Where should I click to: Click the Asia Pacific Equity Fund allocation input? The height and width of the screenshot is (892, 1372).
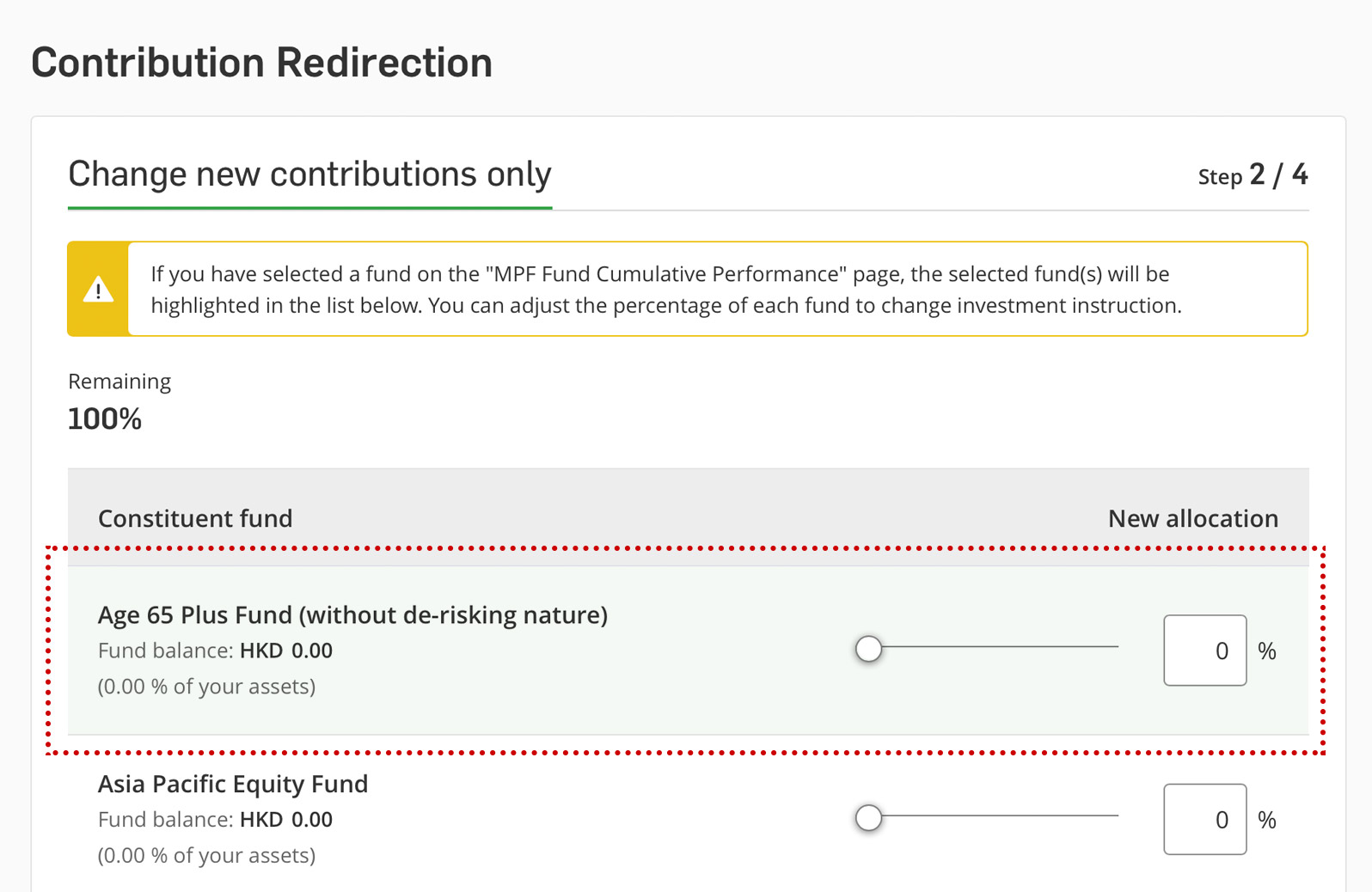(1204, 819)
